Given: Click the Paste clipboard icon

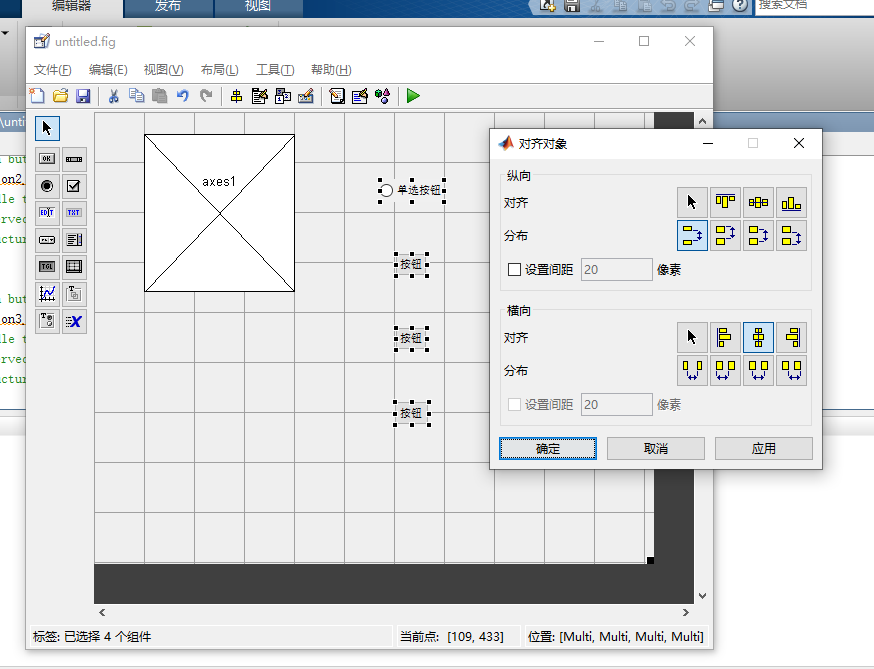Looking at the screenshot, I should [x=159, y=96].
